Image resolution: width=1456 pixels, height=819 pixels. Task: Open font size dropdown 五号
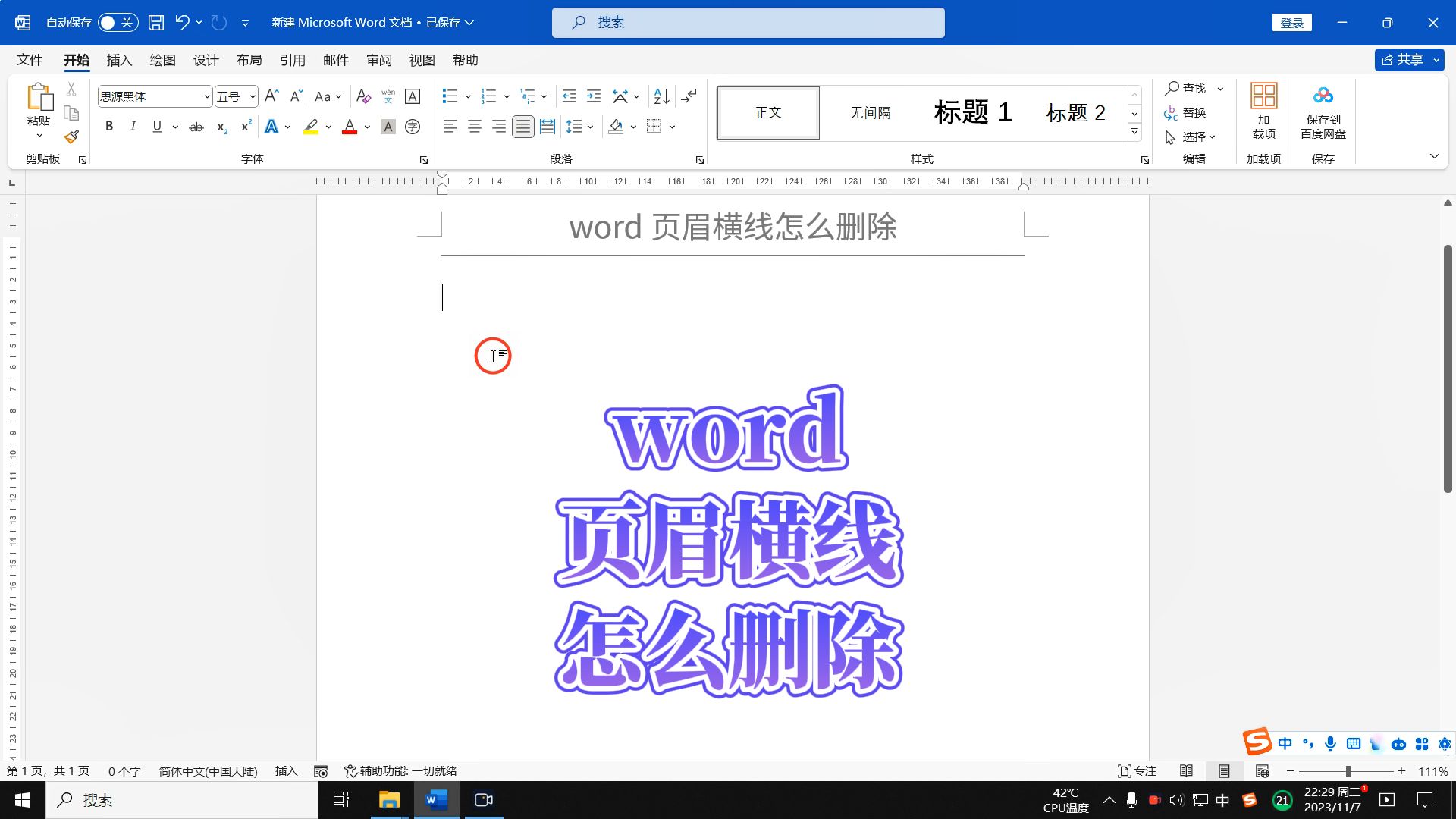[252, 96]
